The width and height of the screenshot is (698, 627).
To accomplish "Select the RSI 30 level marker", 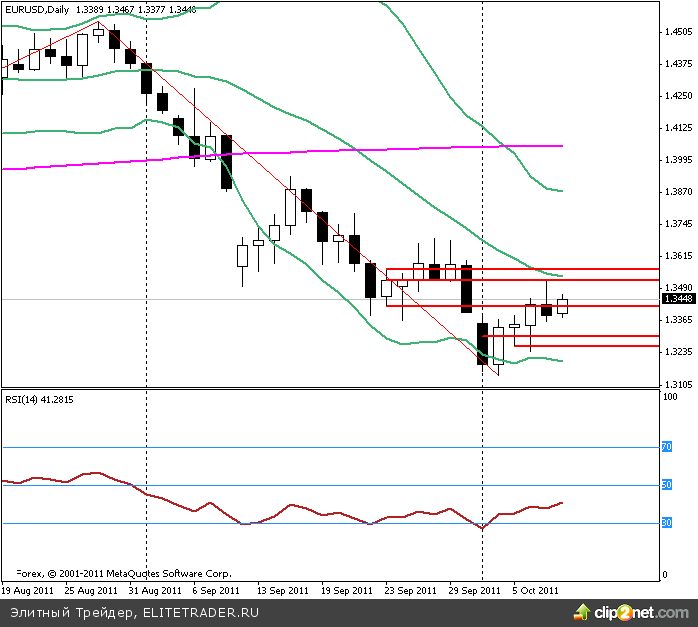I will (666, 523).
